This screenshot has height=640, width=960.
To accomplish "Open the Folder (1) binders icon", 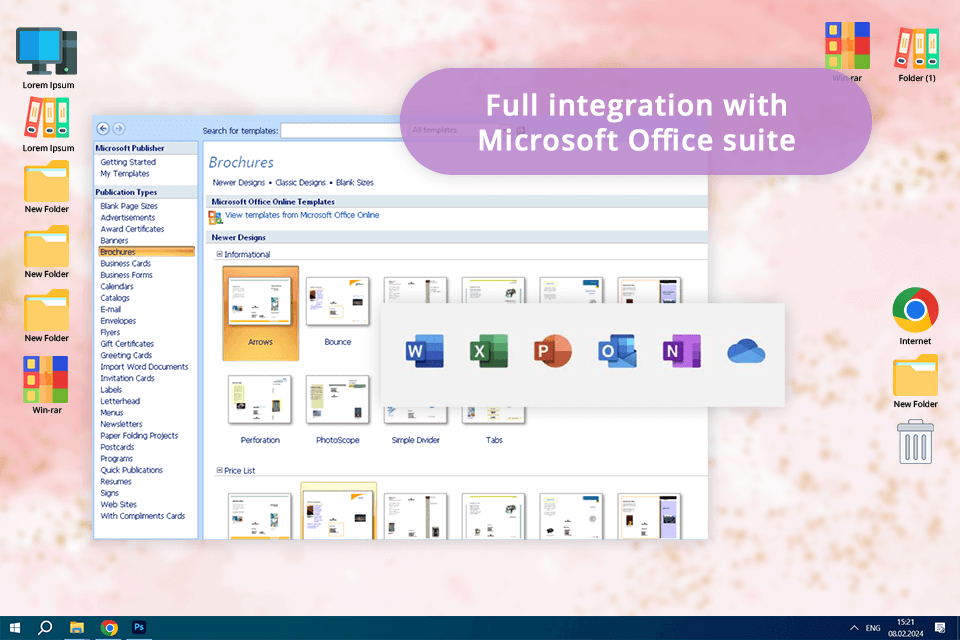I will pyautogui.click(x=917, y=48).
